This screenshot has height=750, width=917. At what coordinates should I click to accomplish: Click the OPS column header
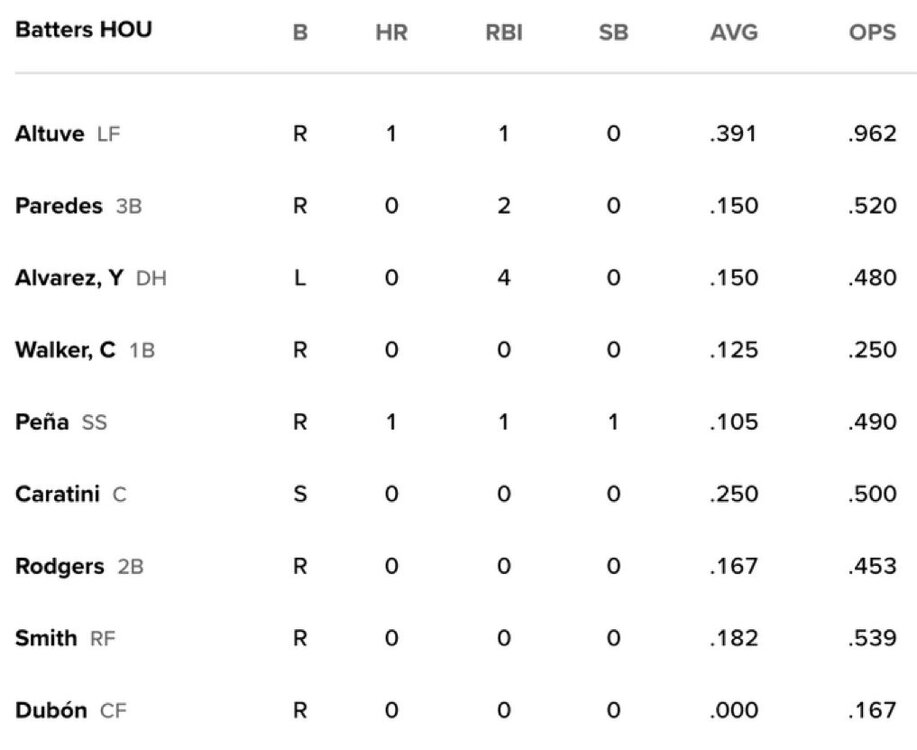(x=870, y=32)
